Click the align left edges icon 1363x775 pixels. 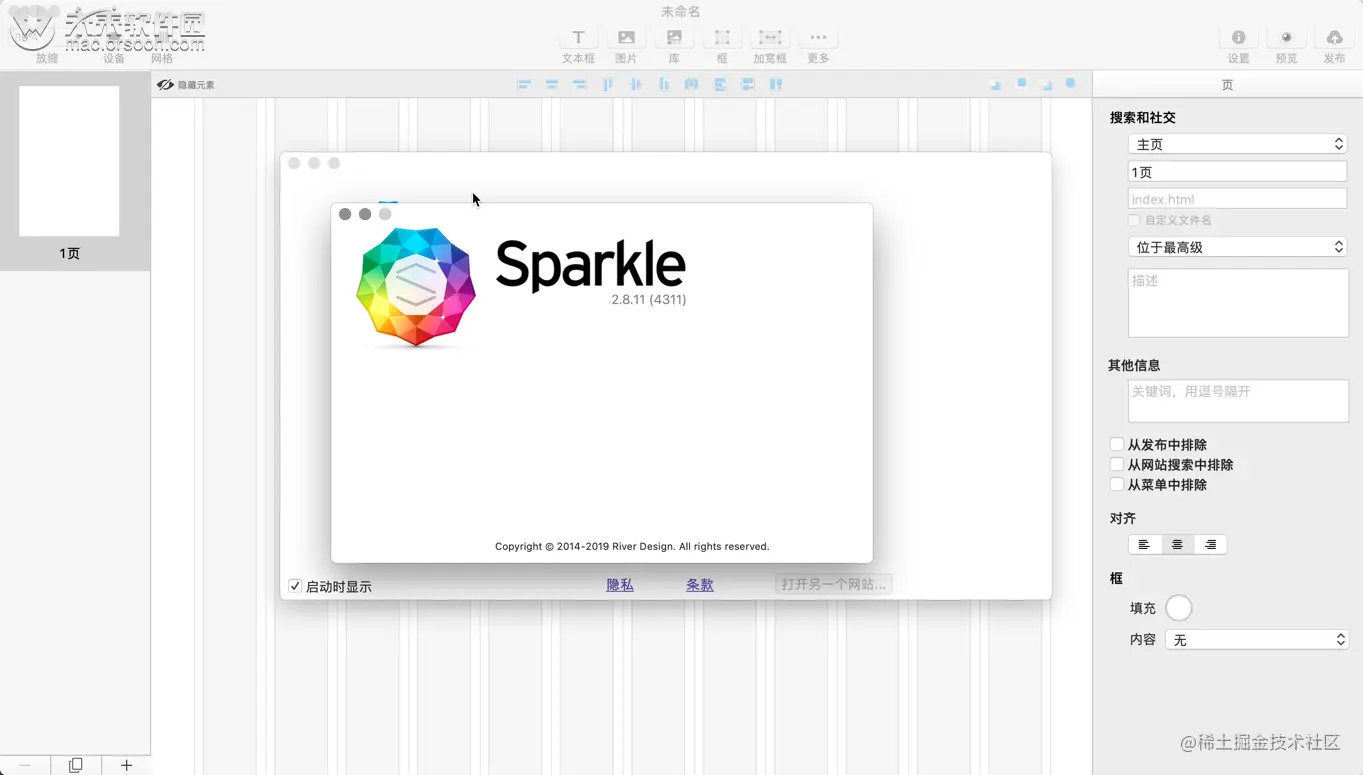(524, 85)
